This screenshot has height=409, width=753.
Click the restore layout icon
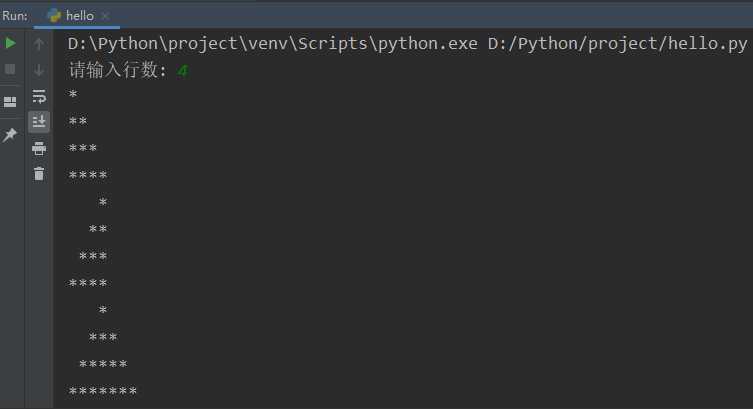click(x=10, y=102)
